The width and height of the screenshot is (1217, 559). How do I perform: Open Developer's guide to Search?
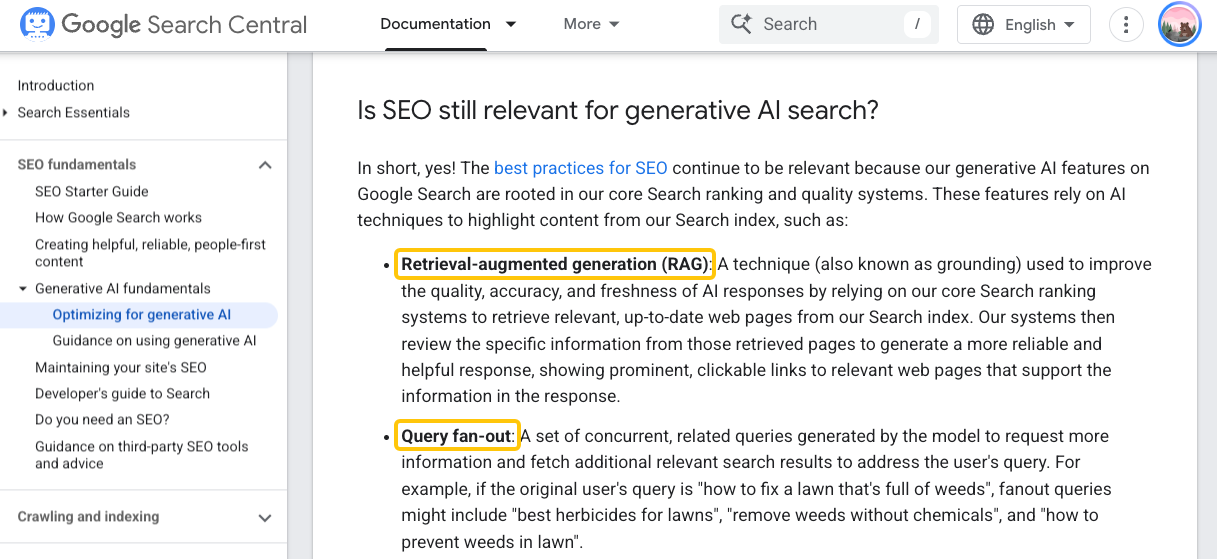point(122,394)
